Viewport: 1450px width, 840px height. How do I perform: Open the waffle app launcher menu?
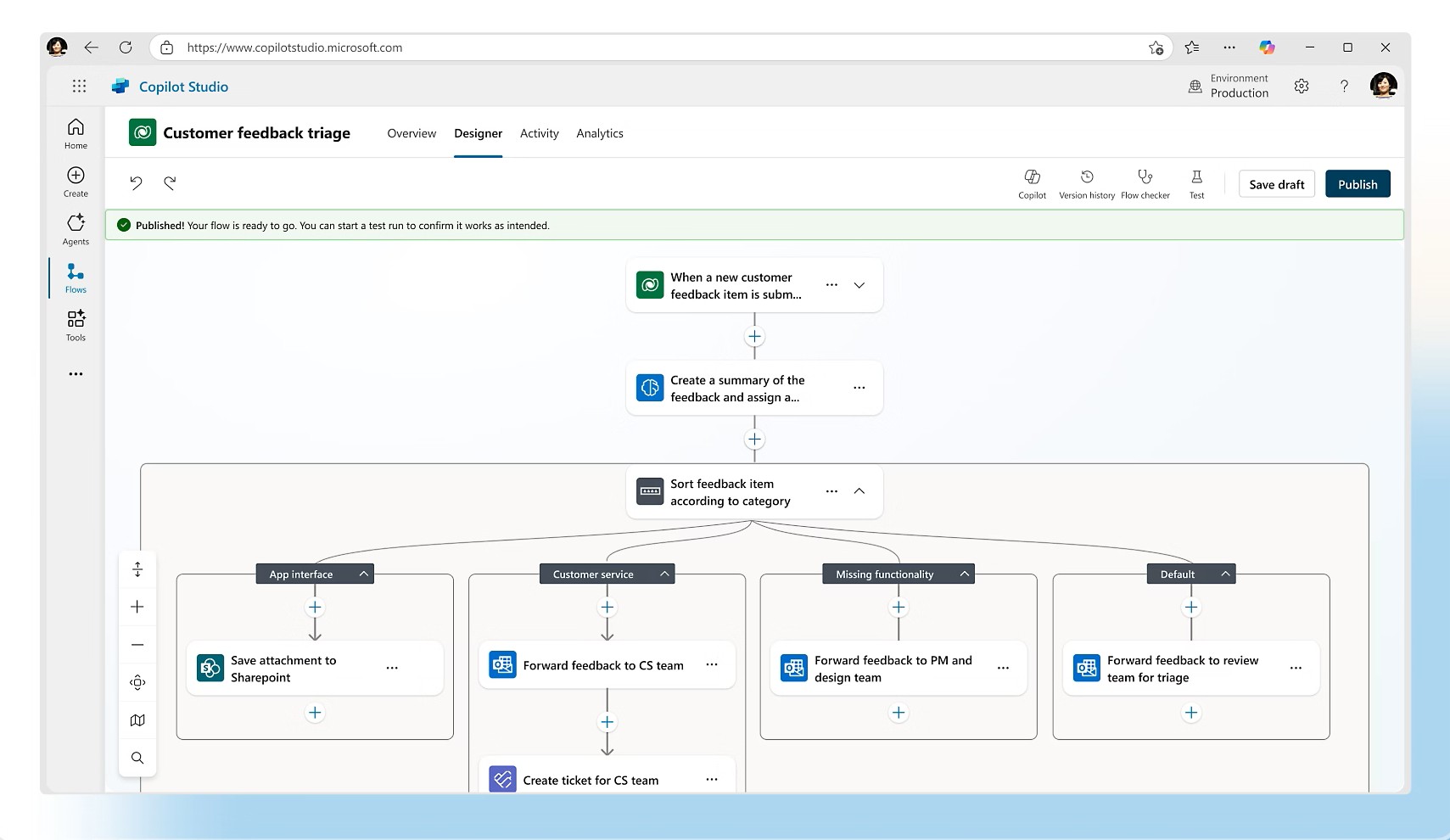[x=78, y=86]
